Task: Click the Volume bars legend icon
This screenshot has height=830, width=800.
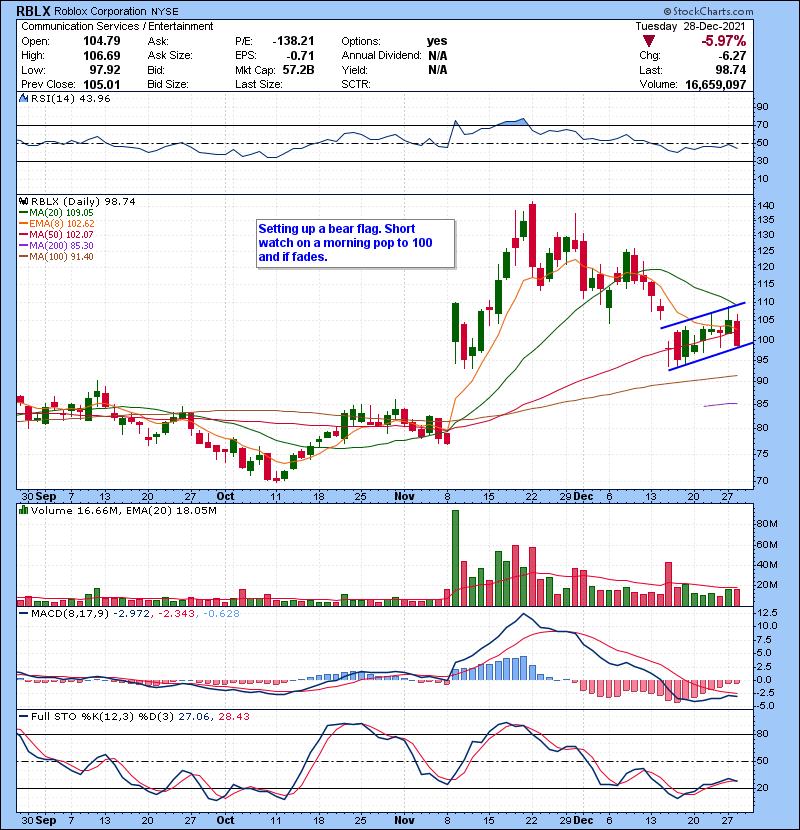Action: tap(23, 510)
